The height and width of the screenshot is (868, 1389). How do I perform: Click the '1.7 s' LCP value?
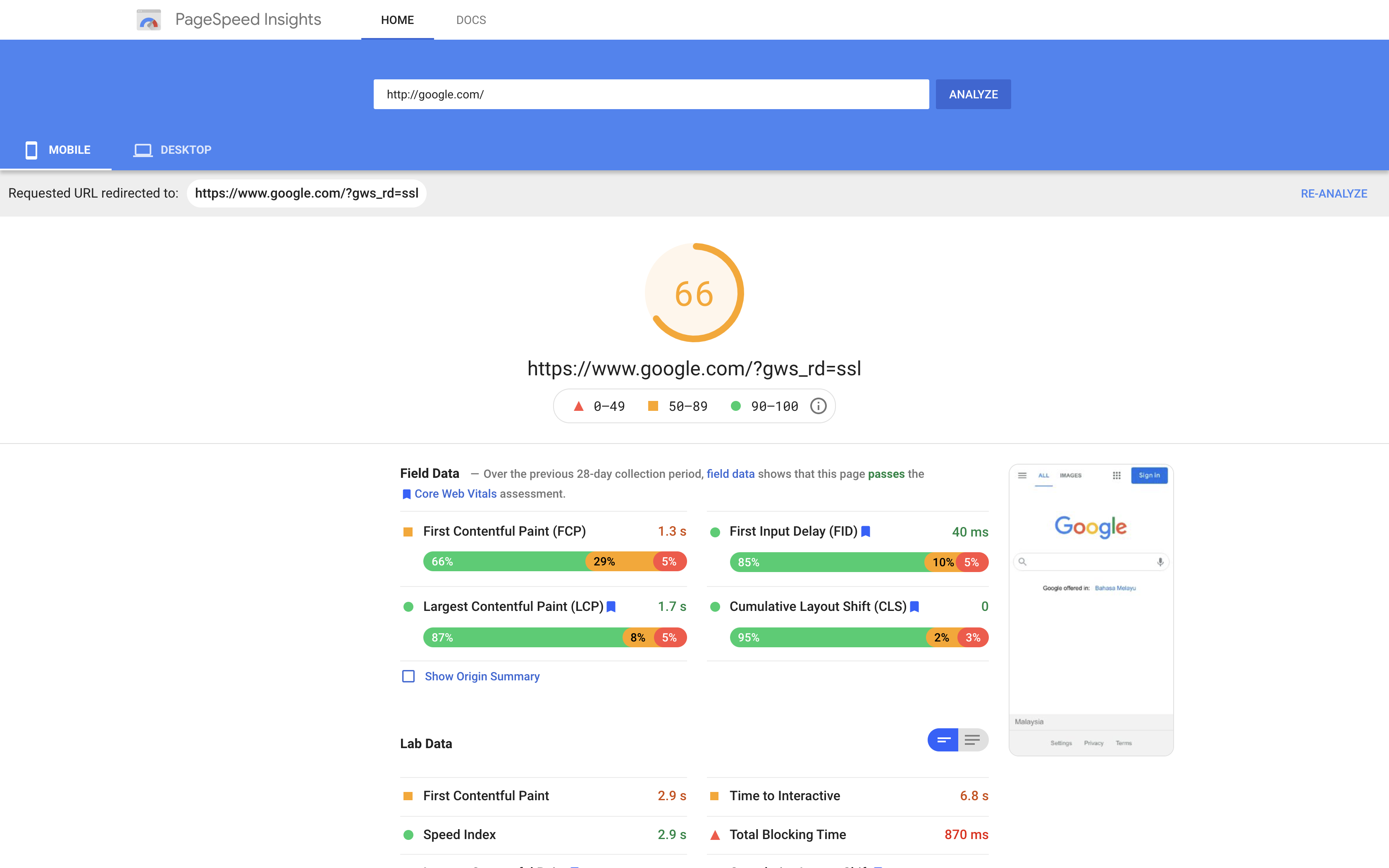click(x=671, y=607)
